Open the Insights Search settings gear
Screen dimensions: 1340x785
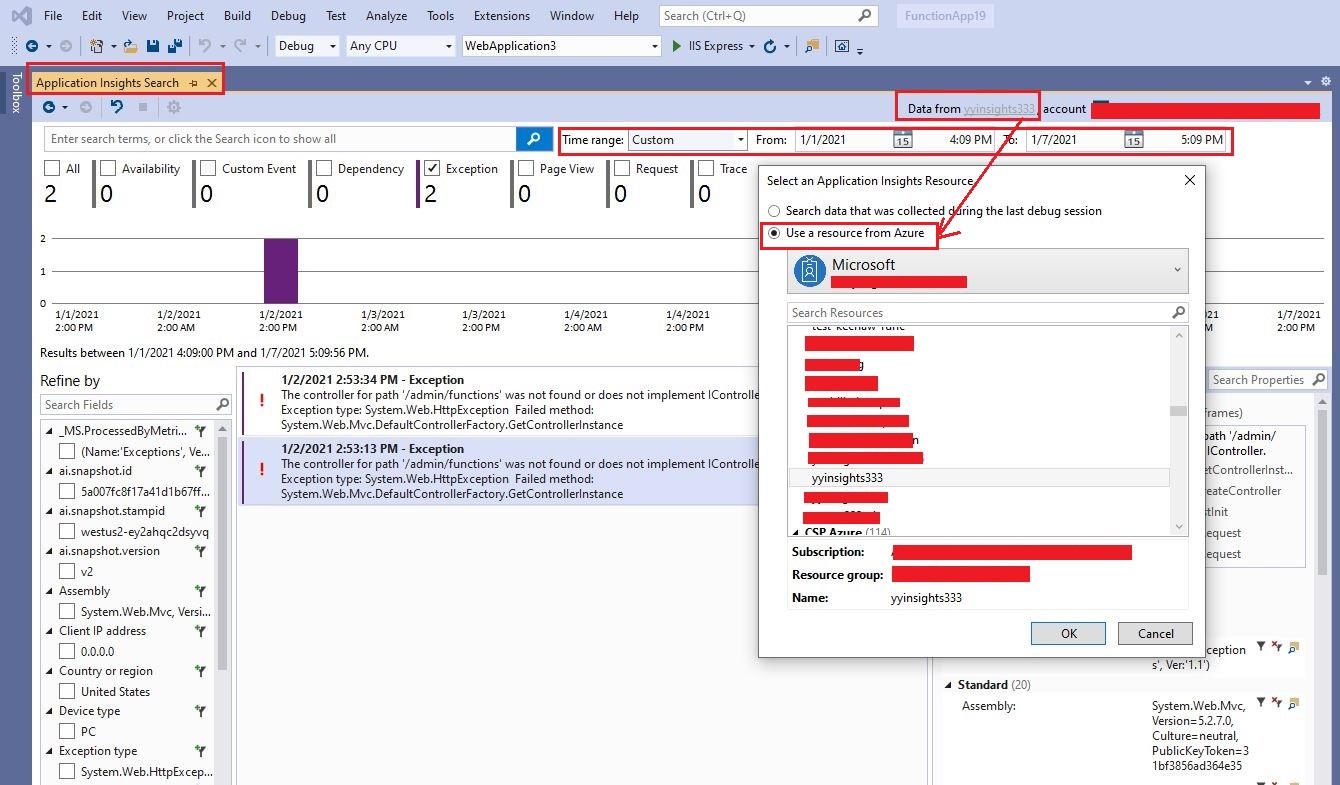click(x=174, y=107)
